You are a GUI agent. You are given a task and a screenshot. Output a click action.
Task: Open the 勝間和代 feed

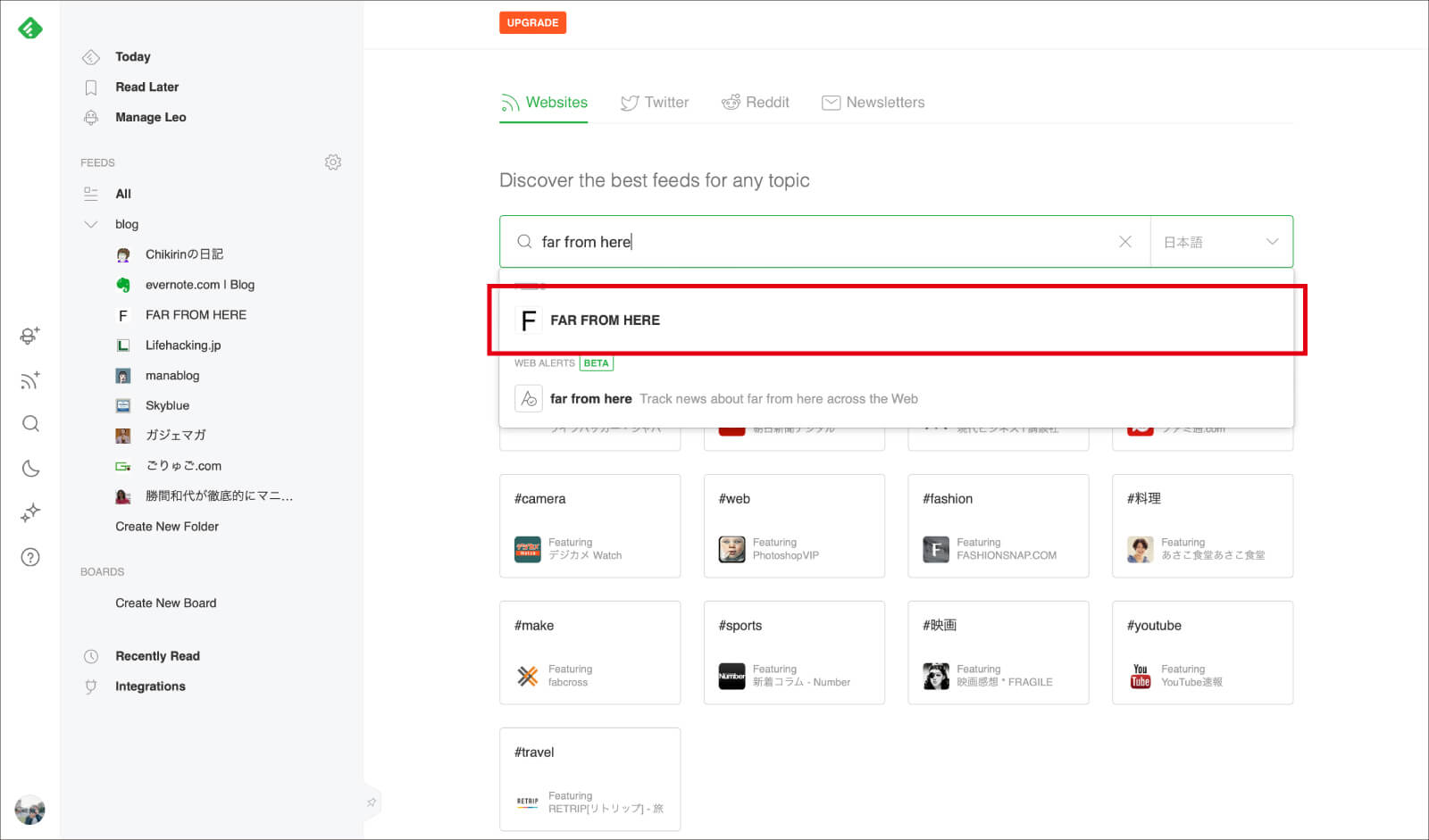click(220, 496)
